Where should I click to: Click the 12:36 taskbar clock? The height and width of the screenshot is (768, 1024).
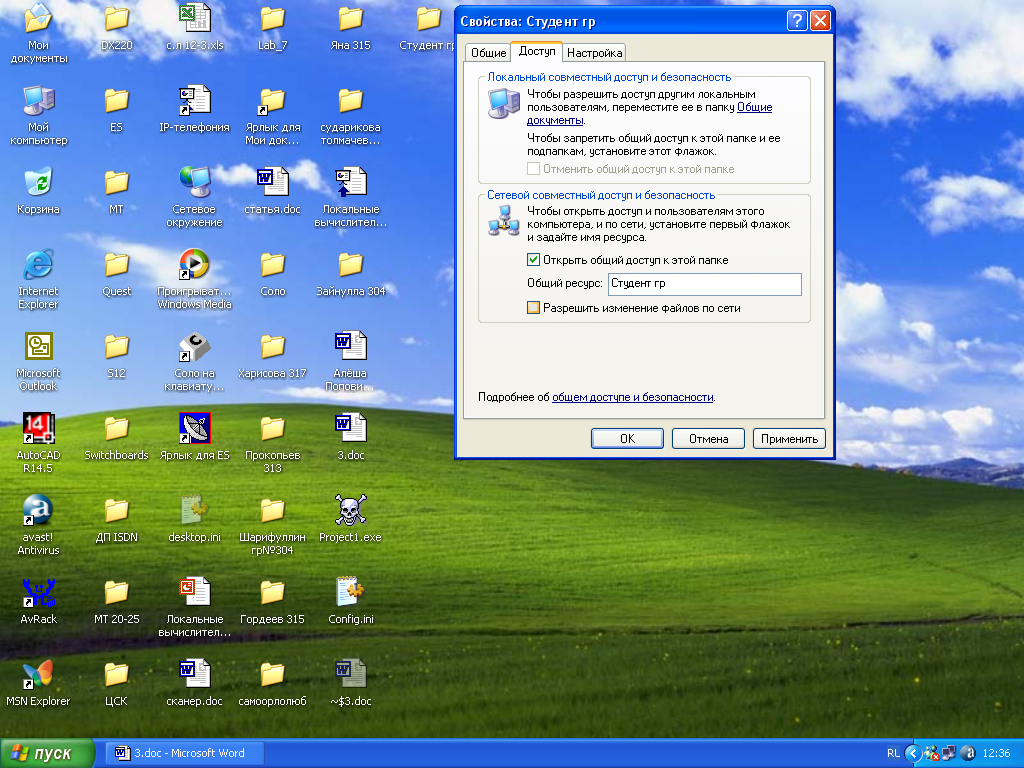point(996,753)
